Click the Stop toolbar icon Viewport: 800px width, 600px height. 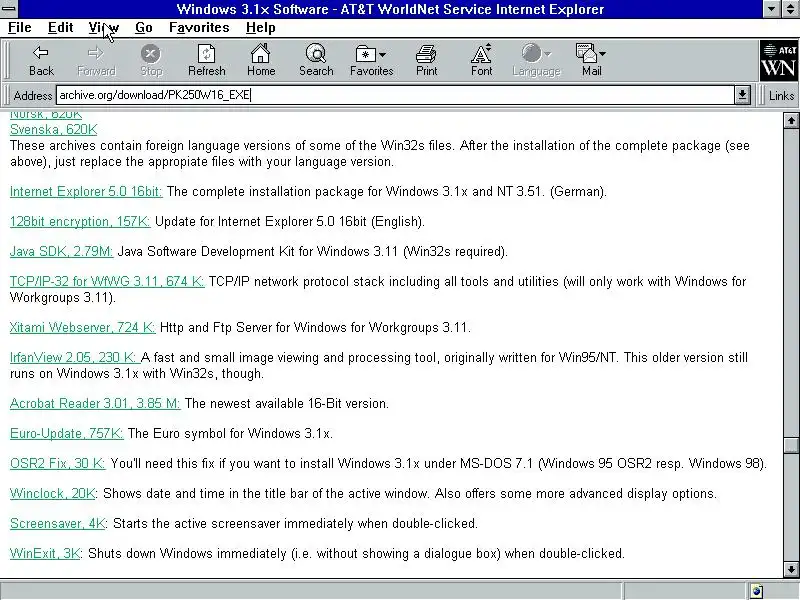pos(151,53)
